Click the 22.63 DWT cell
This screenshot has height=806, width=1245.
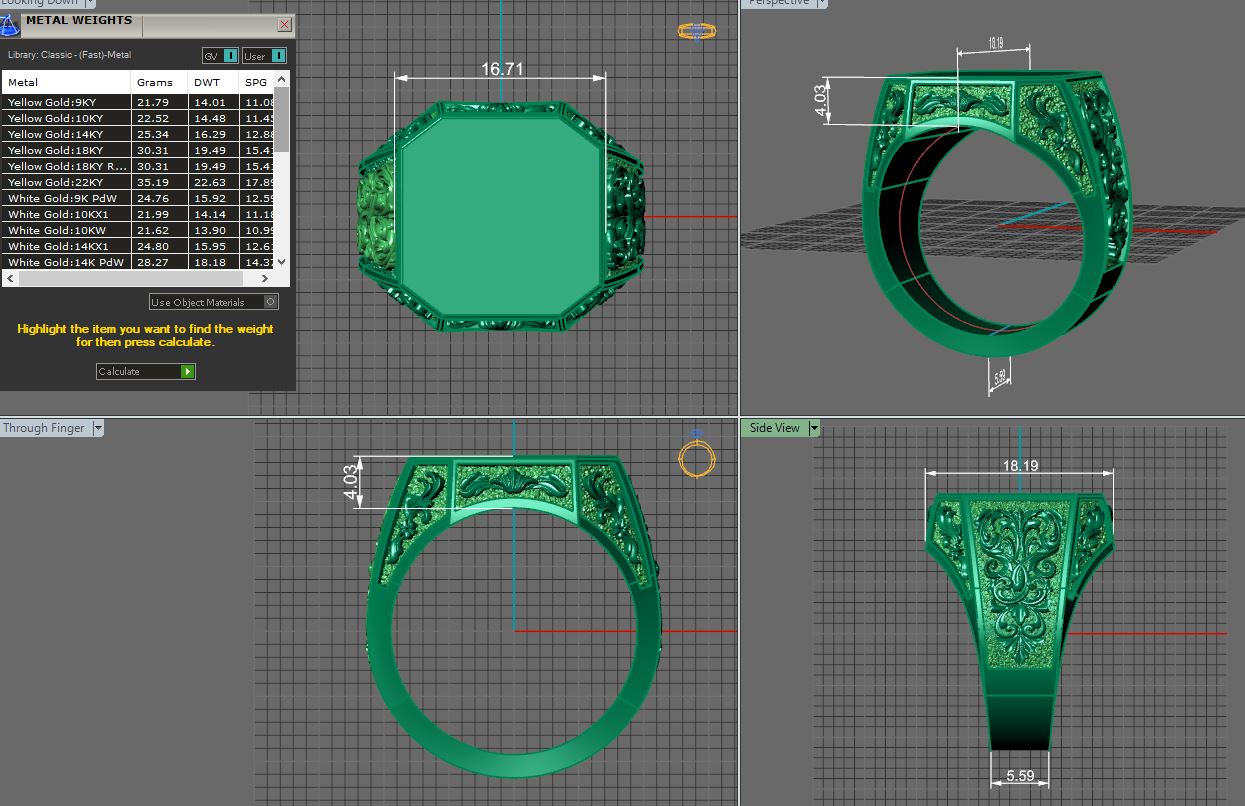pos(214,182)
